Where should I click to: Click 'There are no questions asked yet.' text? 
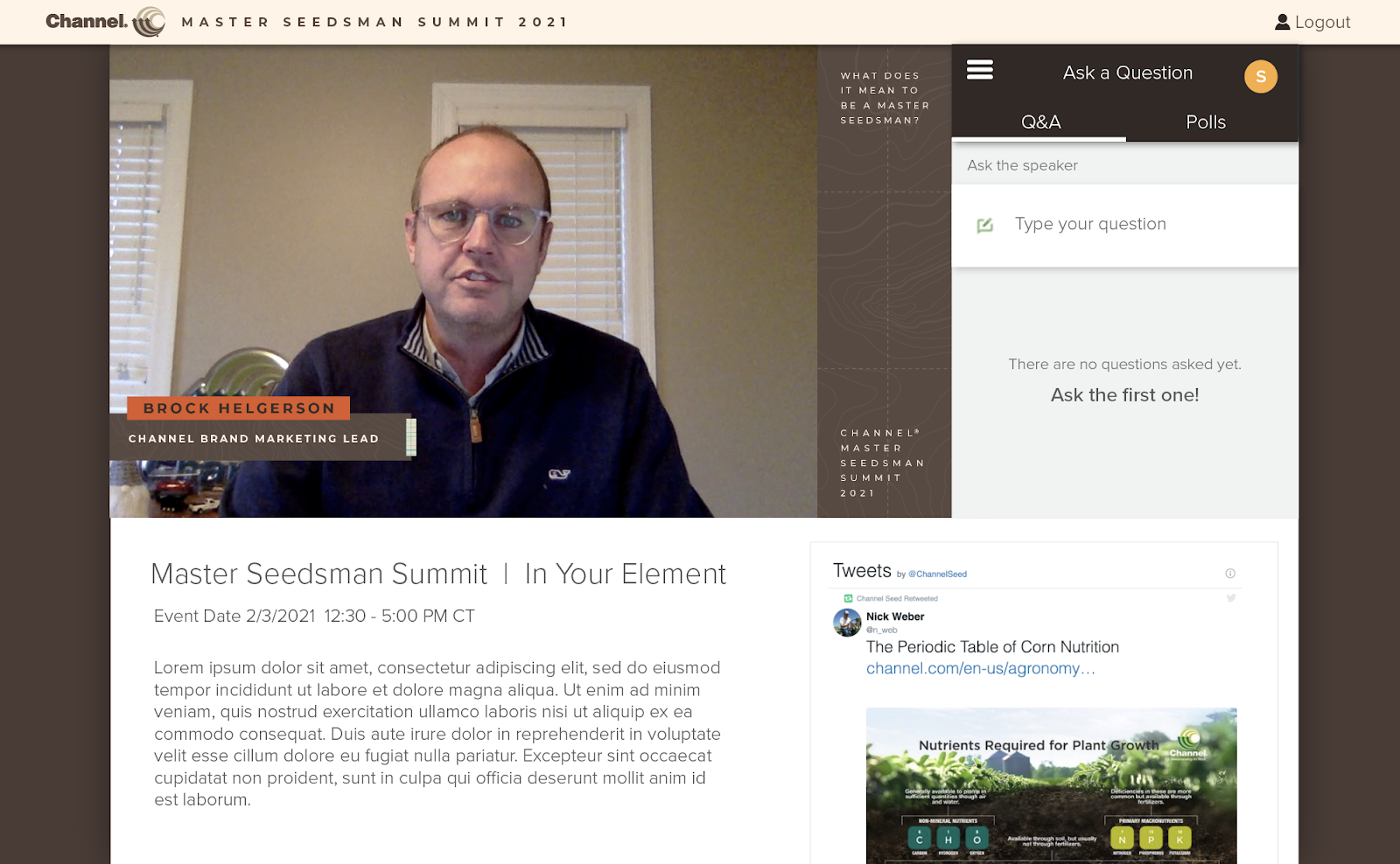[x=1124, y=365]
